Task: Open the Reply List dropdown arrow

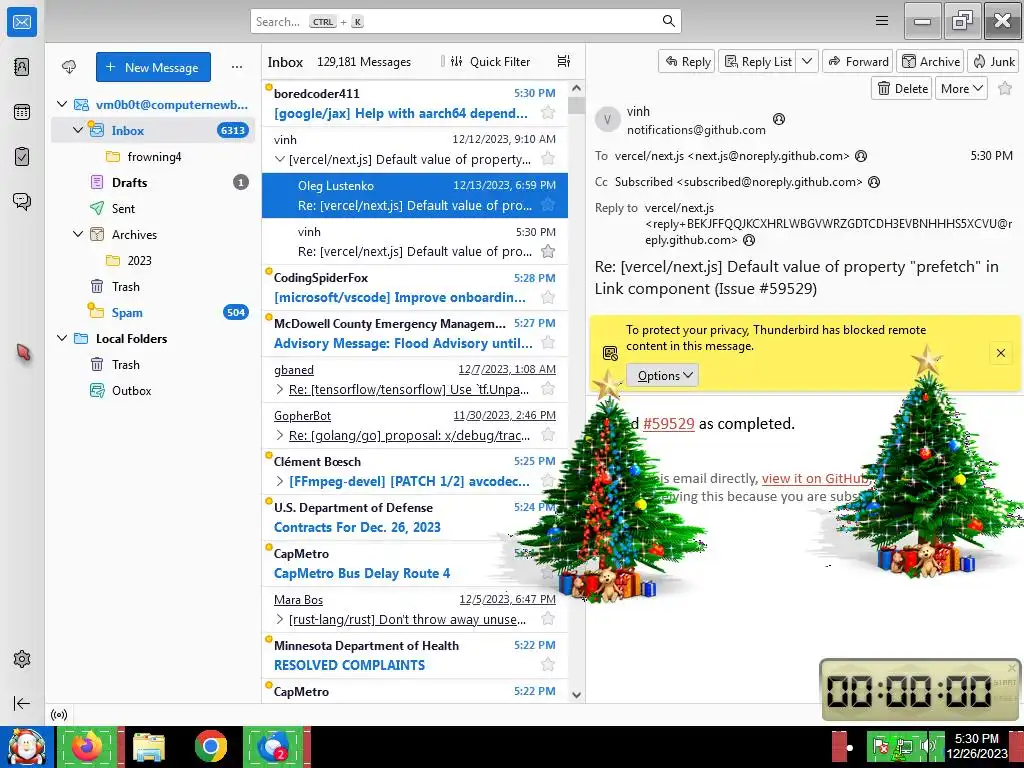Action: [x=807, y=61]
